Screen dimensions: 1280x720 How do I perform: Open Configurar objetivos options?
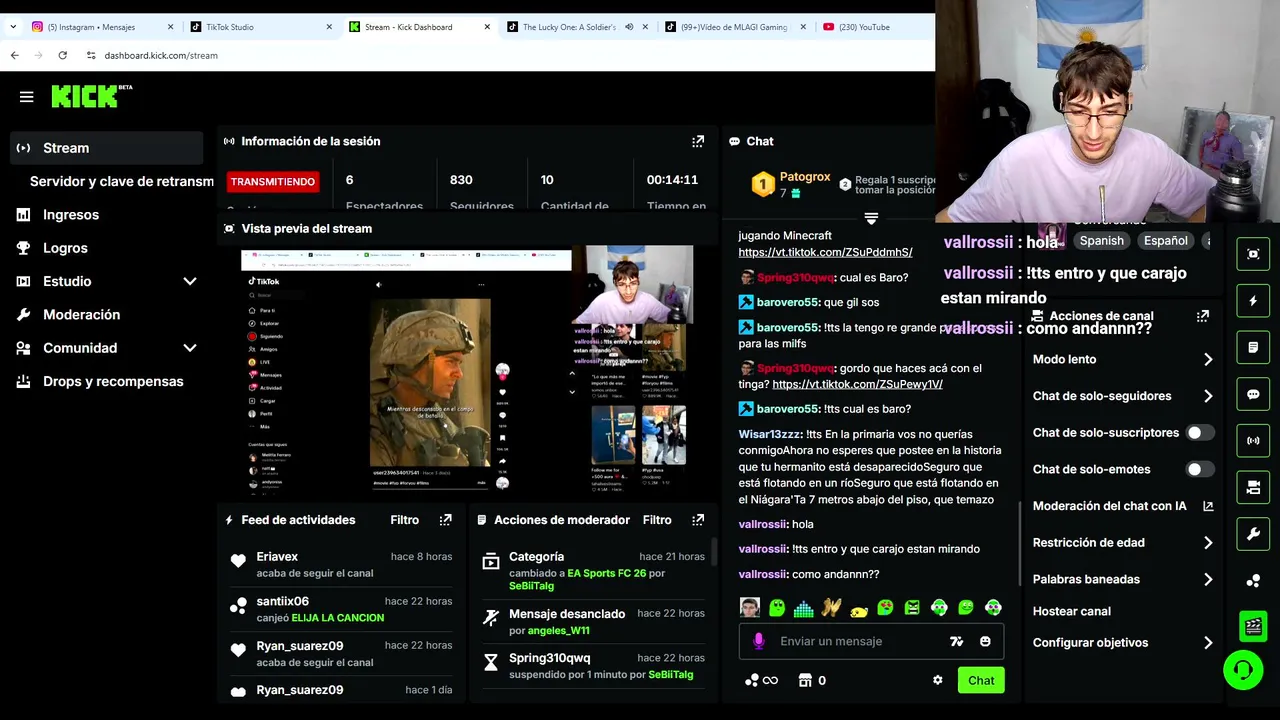[1122, 643]
